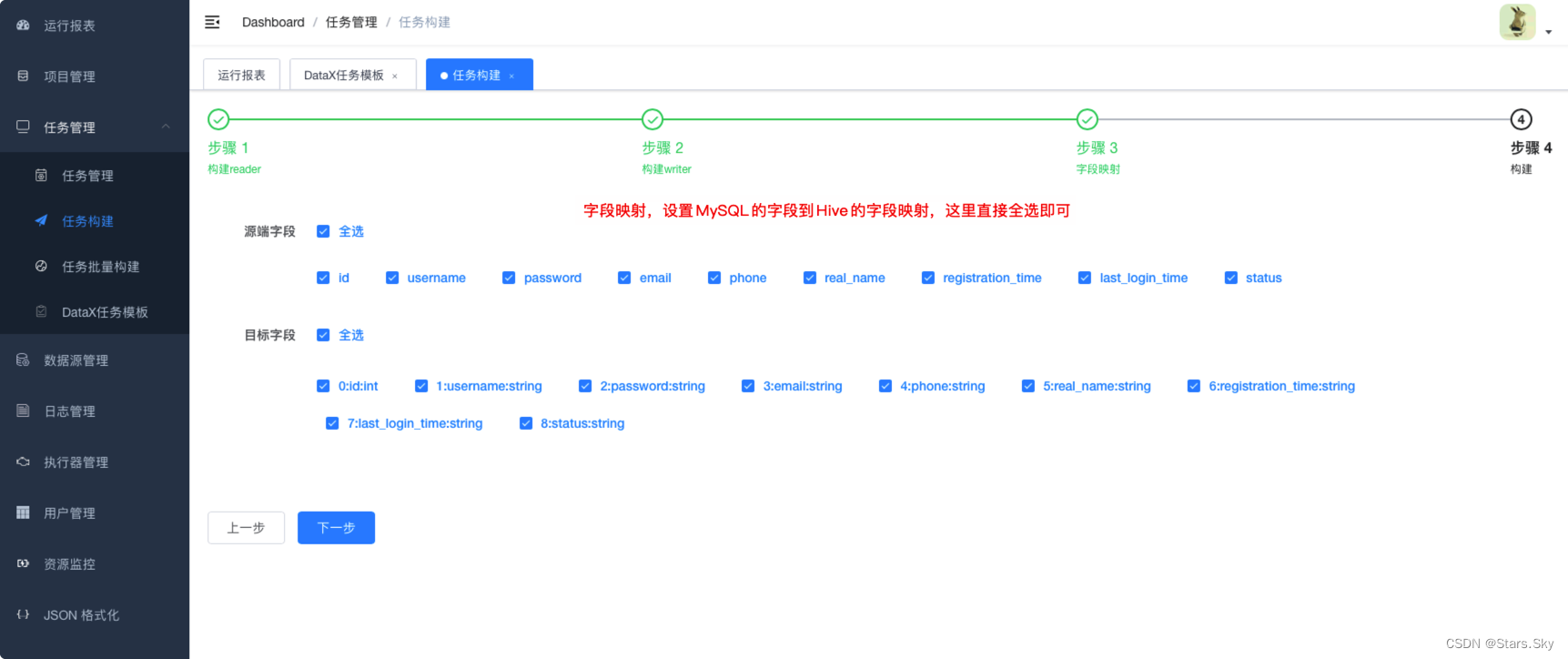Click the 下一步 button
This screenshot has height=659, width=1568.
coord(336,528)
